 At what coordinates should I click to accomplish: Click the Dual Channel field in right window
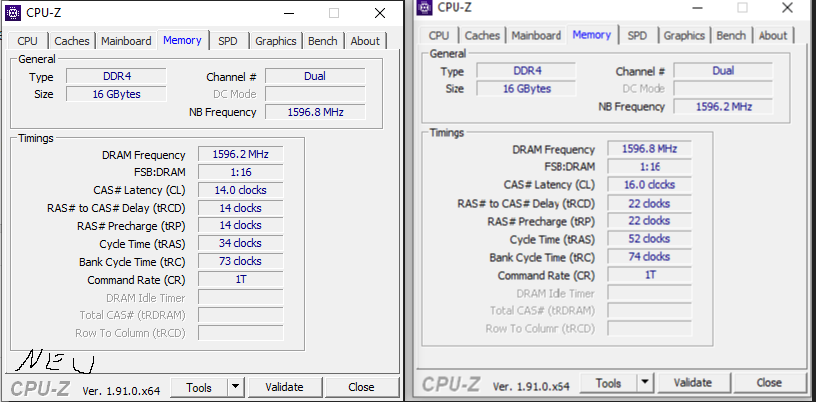[x=723, y=71]
